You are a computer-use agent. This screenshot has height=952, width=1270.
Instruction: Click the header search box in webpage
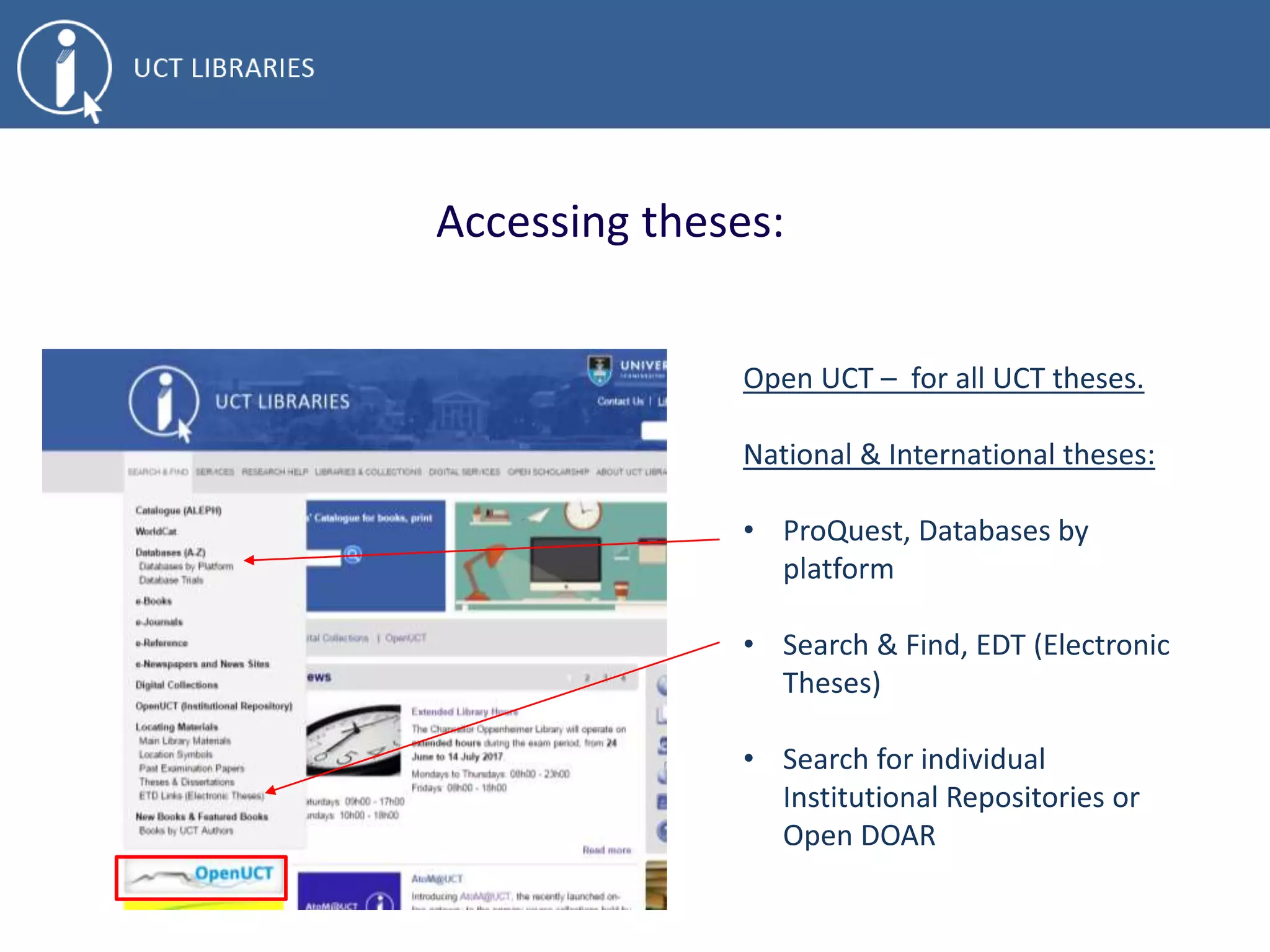click(654, 431)
